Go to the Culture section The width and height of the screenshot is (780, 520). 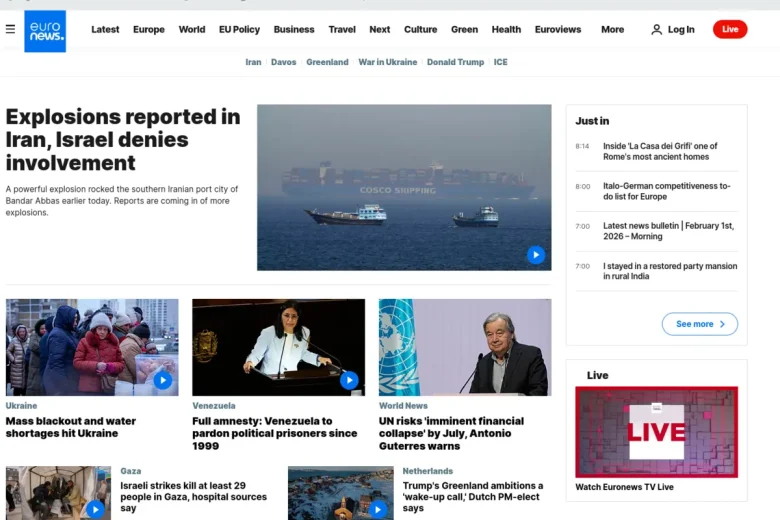click(x=420, y=29)
